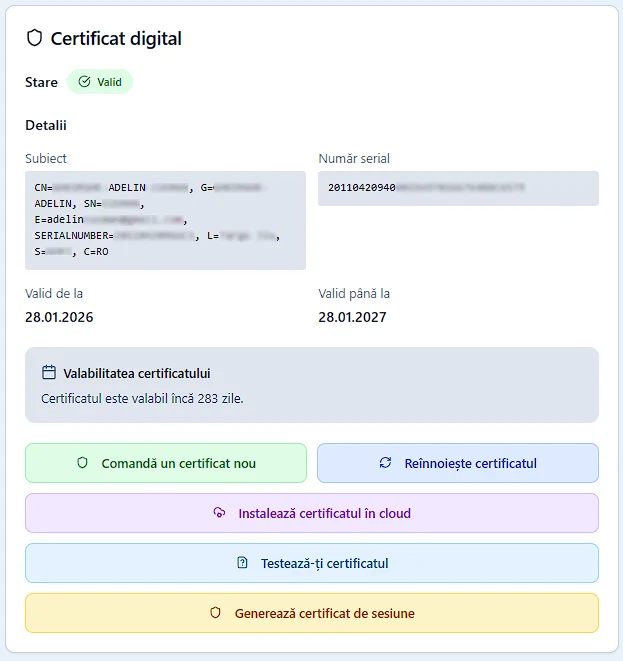Click the Stare label
Screen dimensions: 623x661
pos(41,82)
